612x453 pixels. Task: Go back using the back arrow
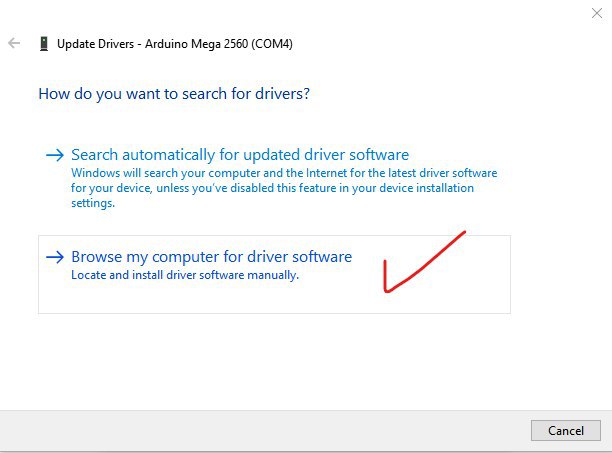click(x=14, y=43)
